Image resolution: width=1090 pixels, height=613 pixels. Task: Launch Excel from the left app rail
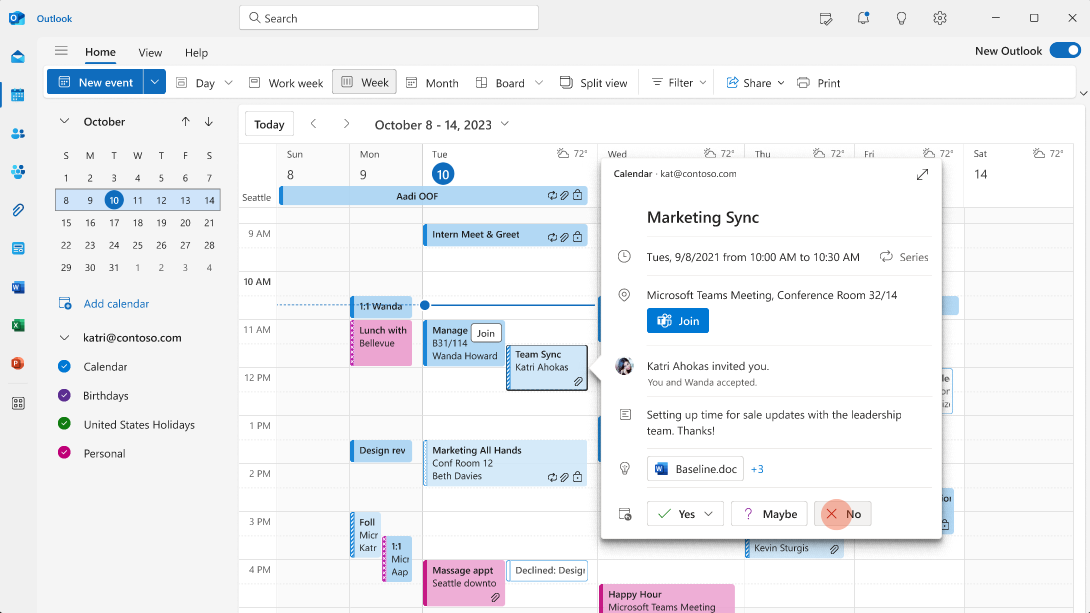(x=18, y=325)
